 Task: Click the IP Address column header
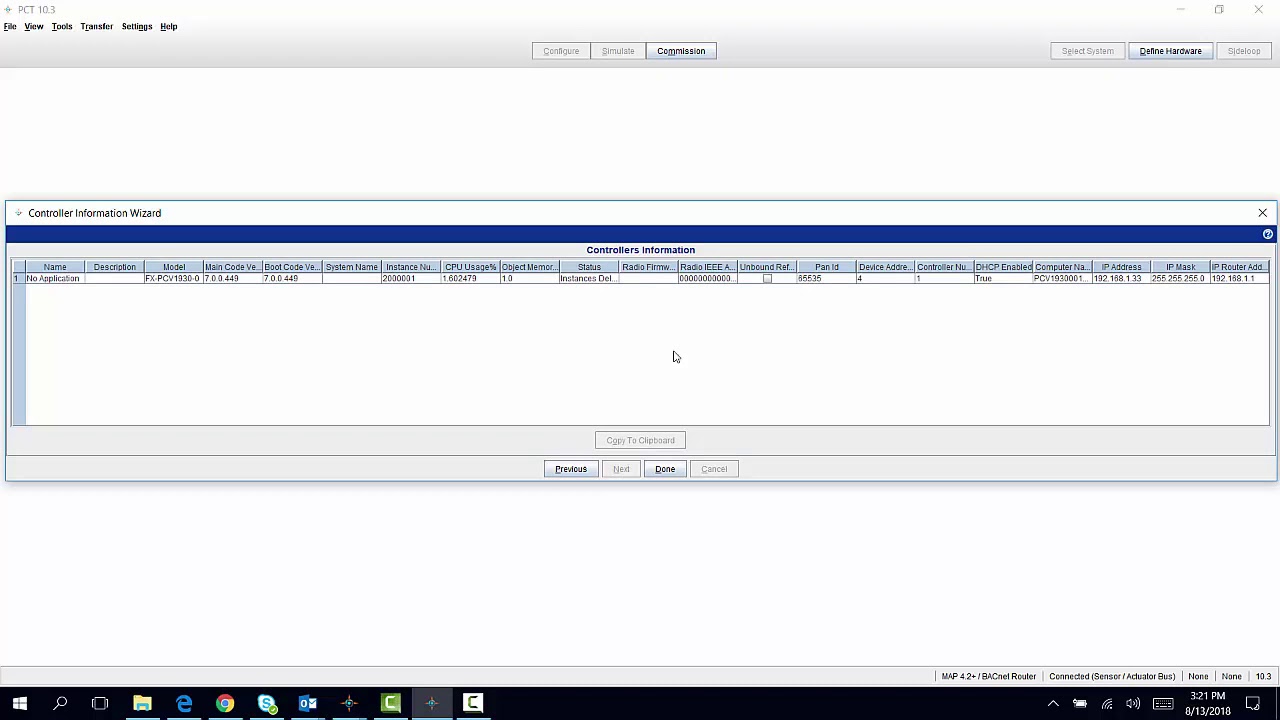pyautogui.click(x=1121, y=267)
